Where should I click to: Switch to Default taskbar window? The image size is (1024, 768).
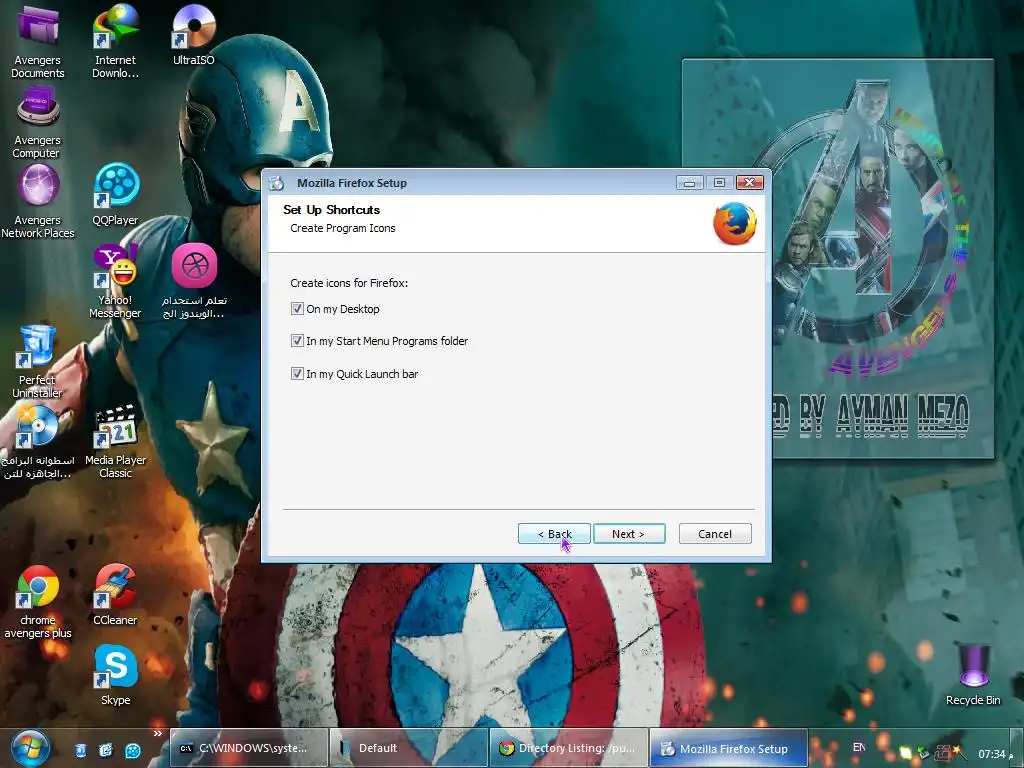pyautogui.click(x=408, y=748)
